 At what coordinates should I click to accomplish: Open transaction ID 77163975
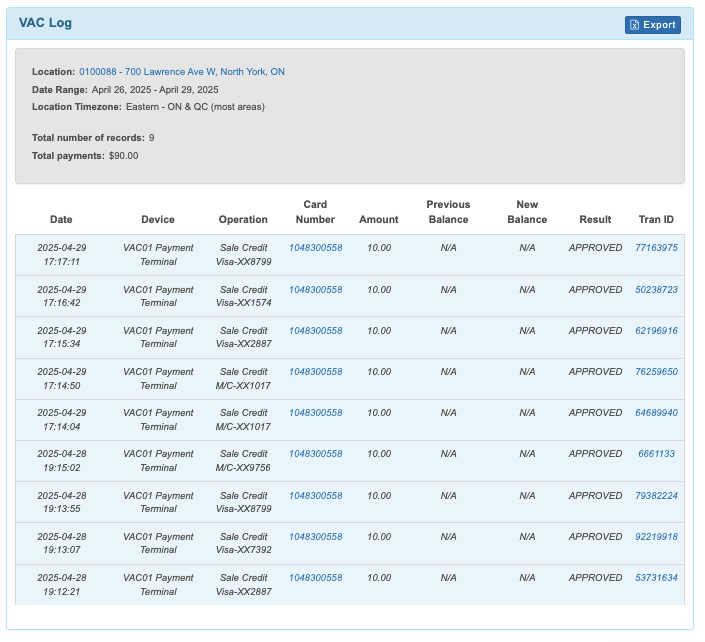pyautogui.click(x=656, y=248)
